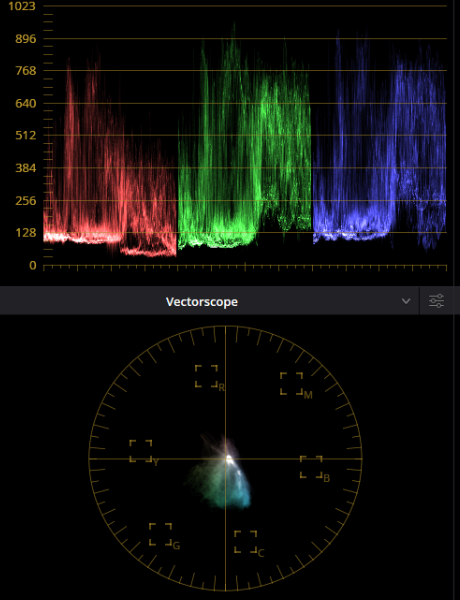This screenshot has height=600, width=460.
Task: Click the M magenta target box
Action: tap(291, 383)
